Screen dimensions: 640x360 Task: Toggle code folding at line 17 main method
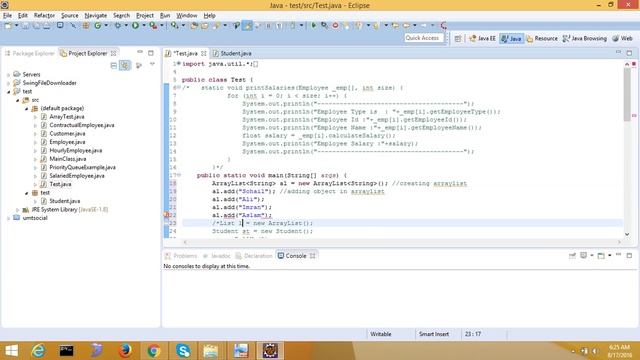(179, 175)
